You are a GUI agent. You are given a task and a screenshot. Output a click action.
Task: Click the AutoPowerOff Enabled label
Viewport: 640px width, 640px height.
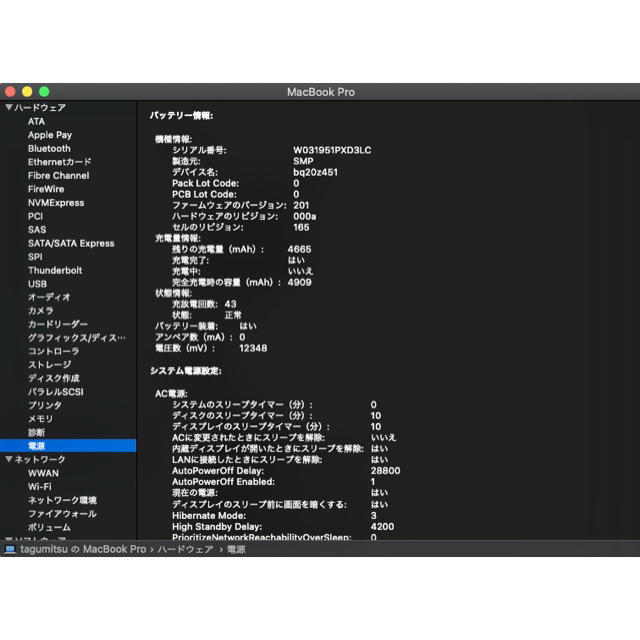click(x=223, y=482)
